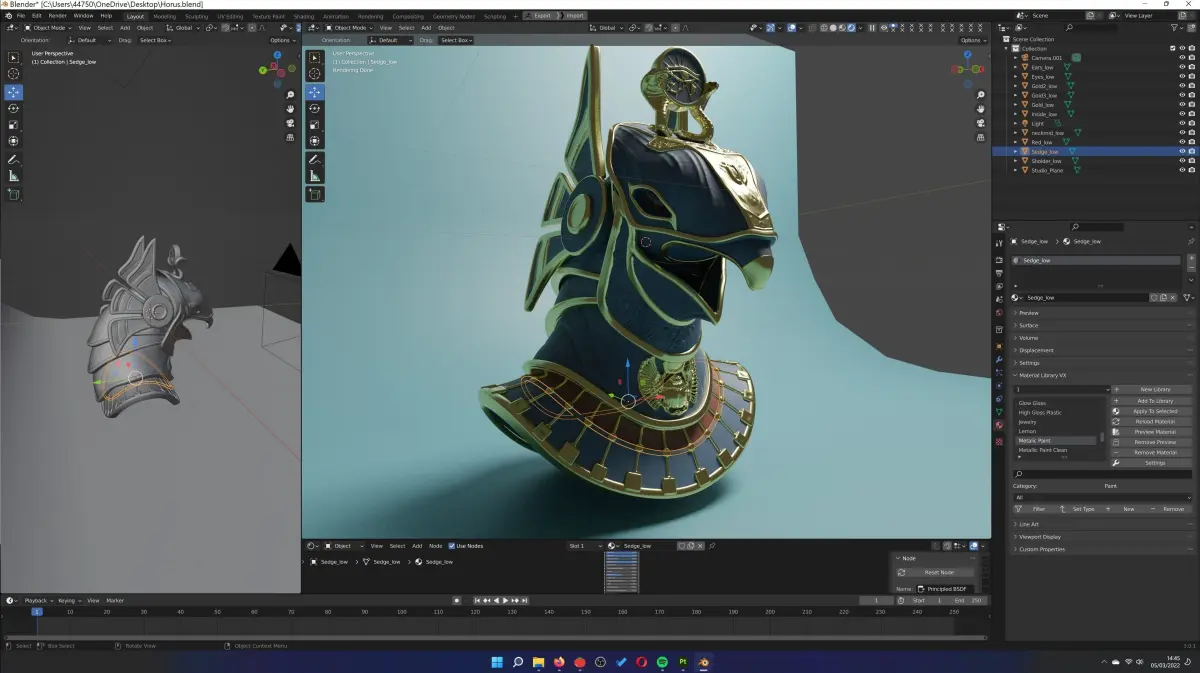Open the Modifier wrench properties tab
The image size is (1200, 673).
[999, 359]
